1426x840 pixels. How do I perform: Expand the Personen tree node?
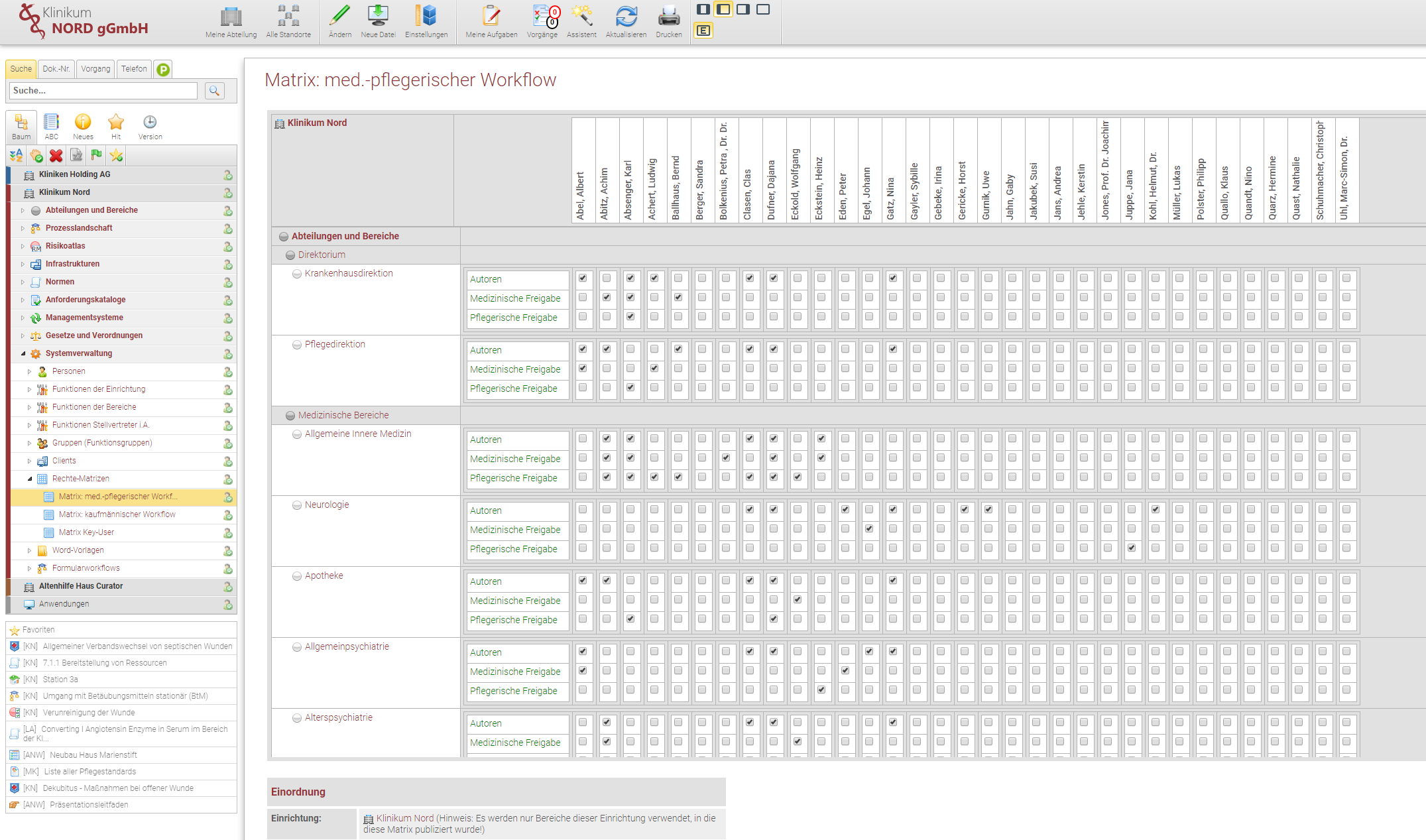tap(29, 371)
